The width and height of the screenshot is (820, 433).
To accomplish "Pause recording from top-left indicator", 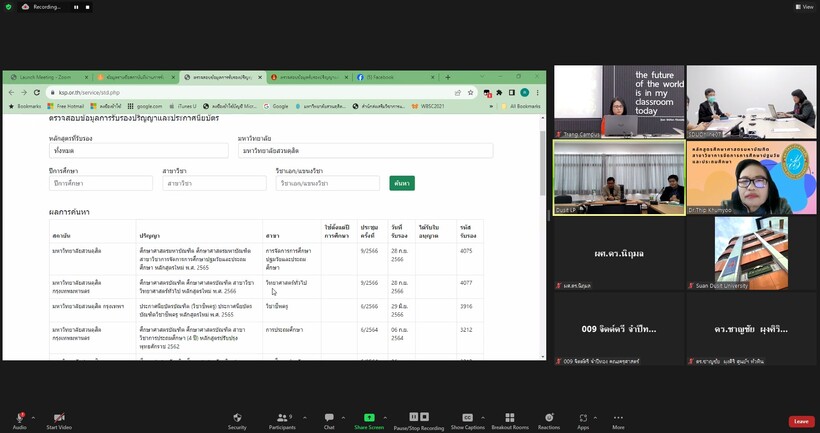I will (76, 7).
